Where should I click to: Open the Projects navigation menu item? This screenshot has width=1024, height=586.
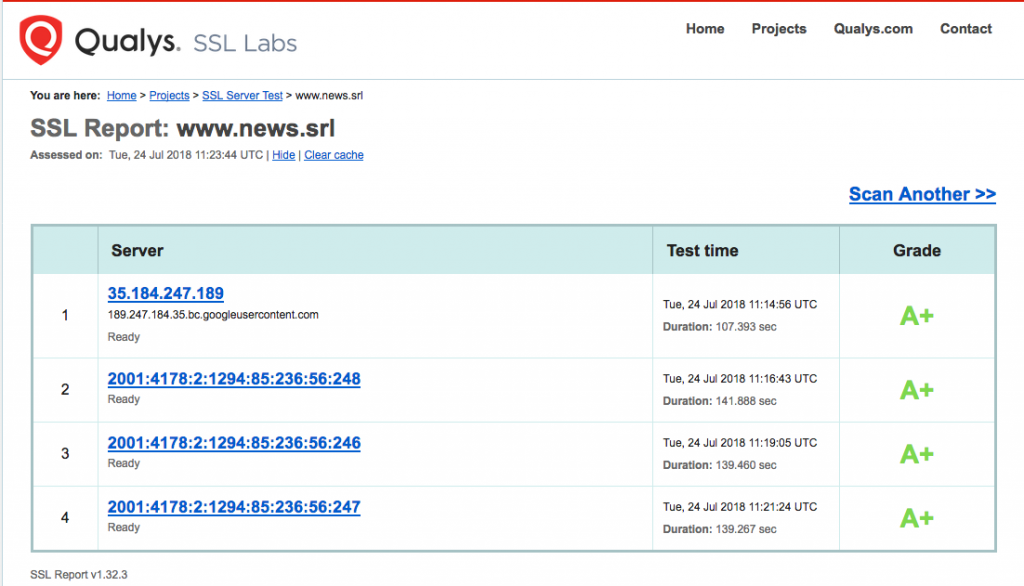pos(778,29)
